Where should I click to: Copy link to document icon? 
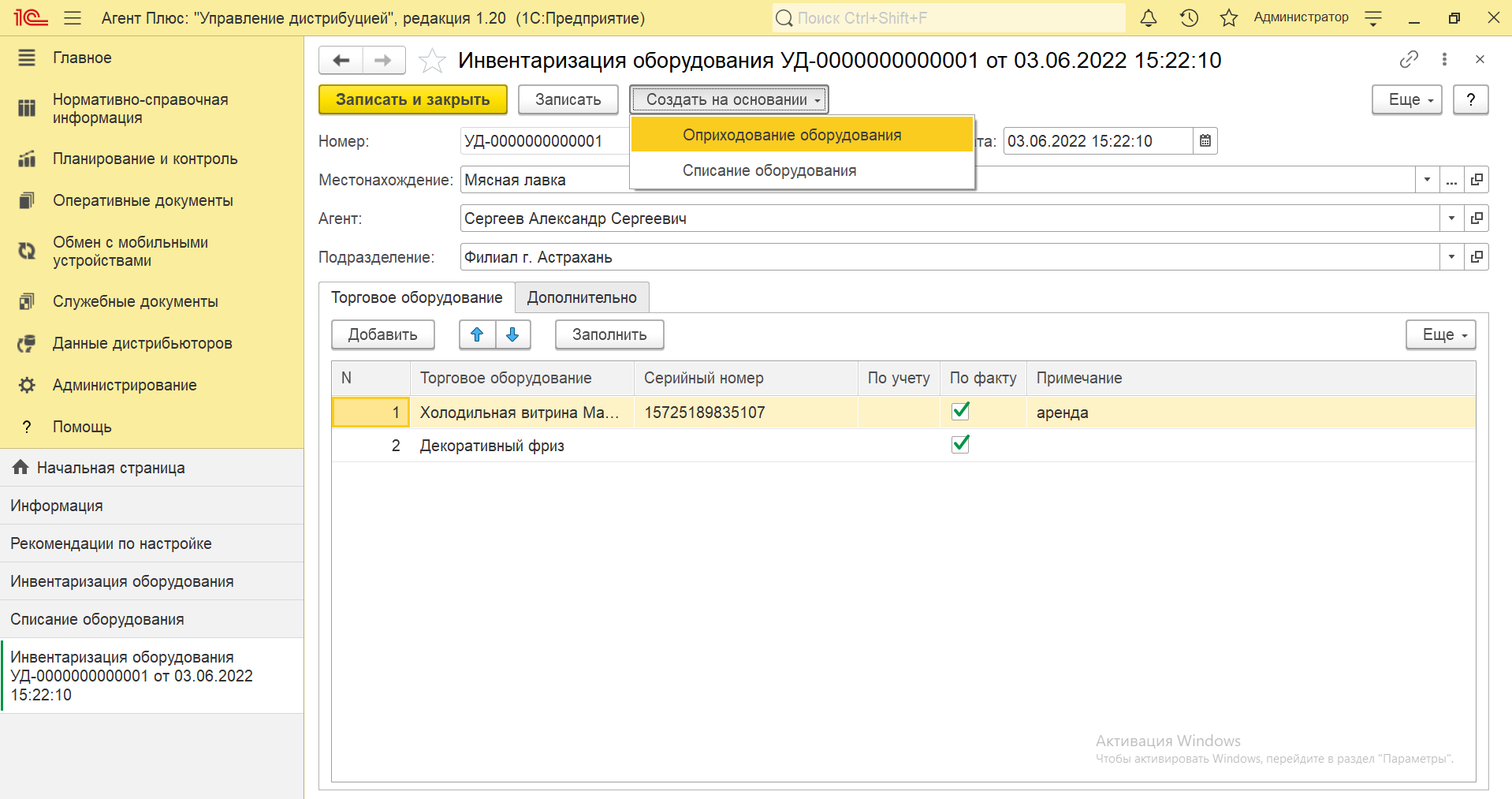click(1408, 60)
